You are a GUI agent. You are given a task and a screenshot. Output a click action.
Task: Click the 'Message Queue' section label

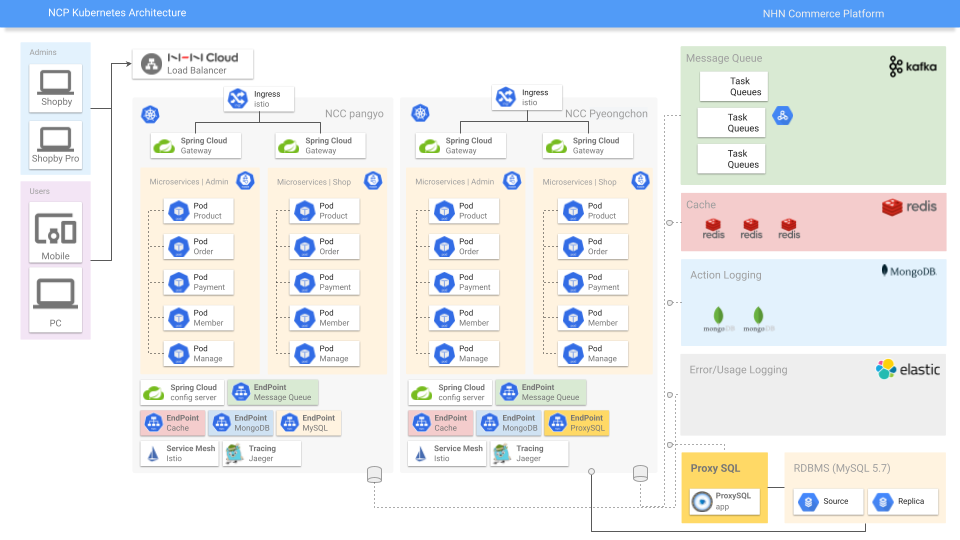[724, 58]
